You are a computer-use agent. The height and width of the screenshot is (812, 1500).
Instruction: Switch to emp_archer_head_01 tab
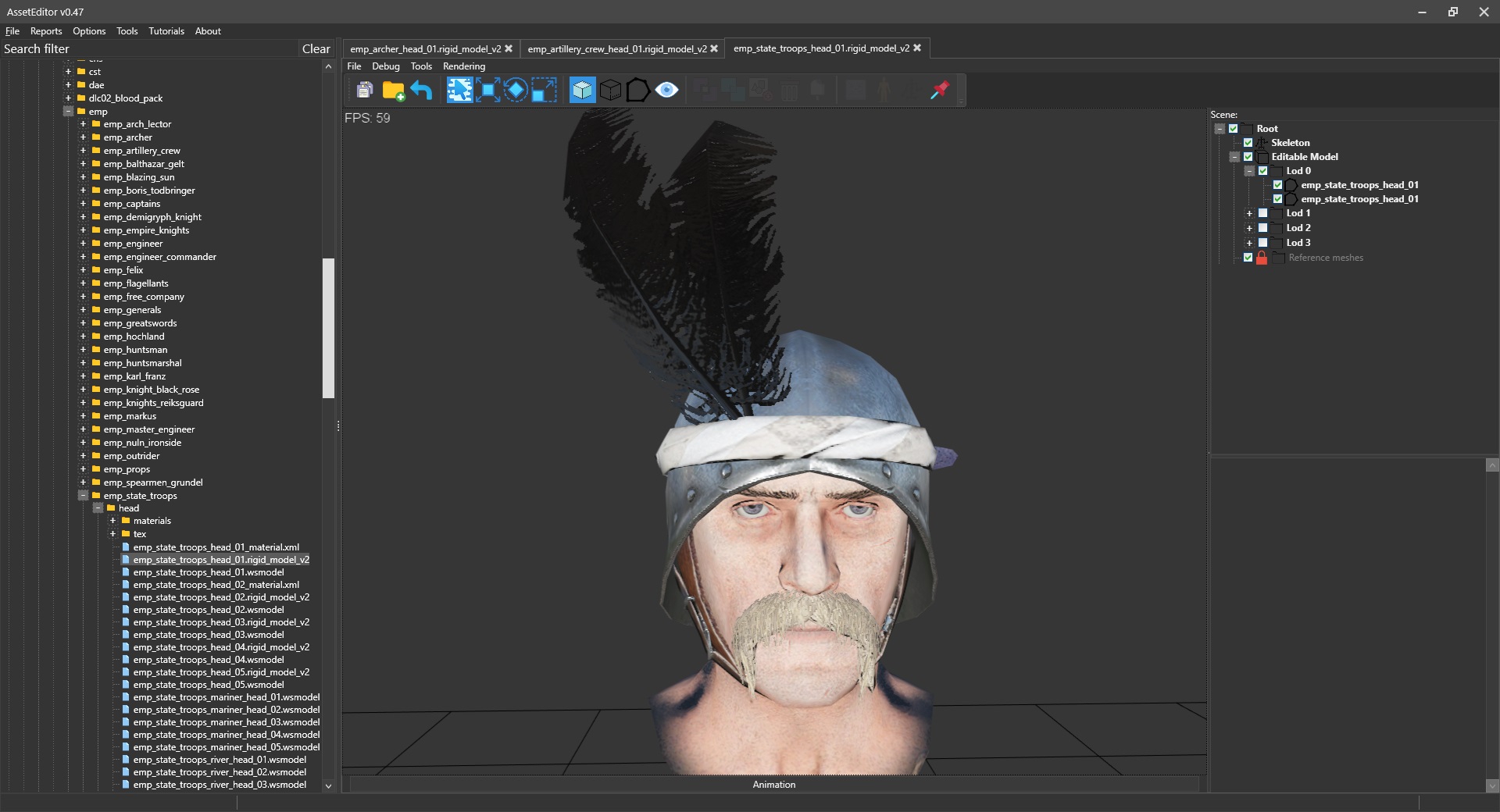tap(425, 48)
